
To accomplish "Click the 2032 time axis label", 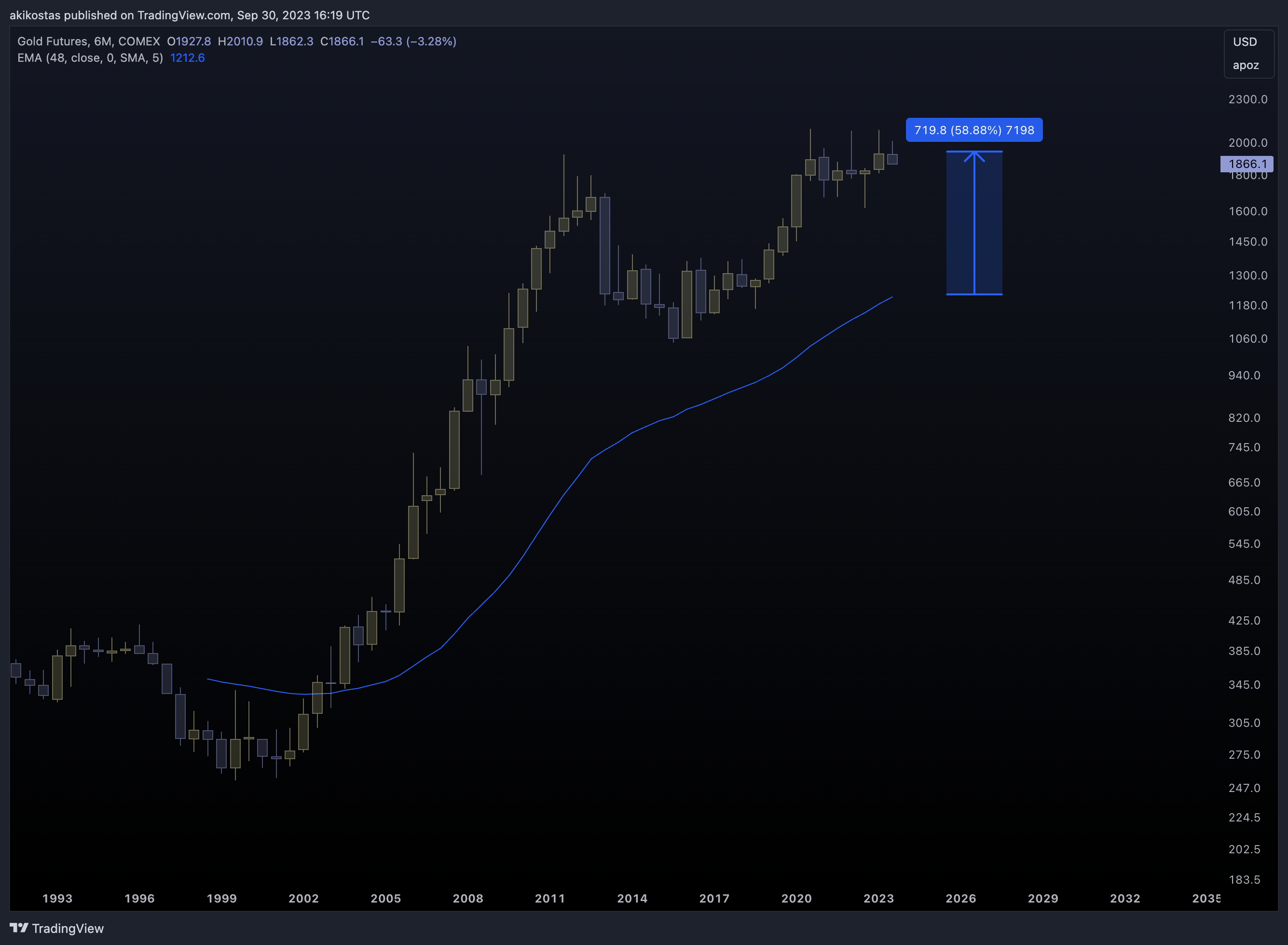I will [1125, 899].
